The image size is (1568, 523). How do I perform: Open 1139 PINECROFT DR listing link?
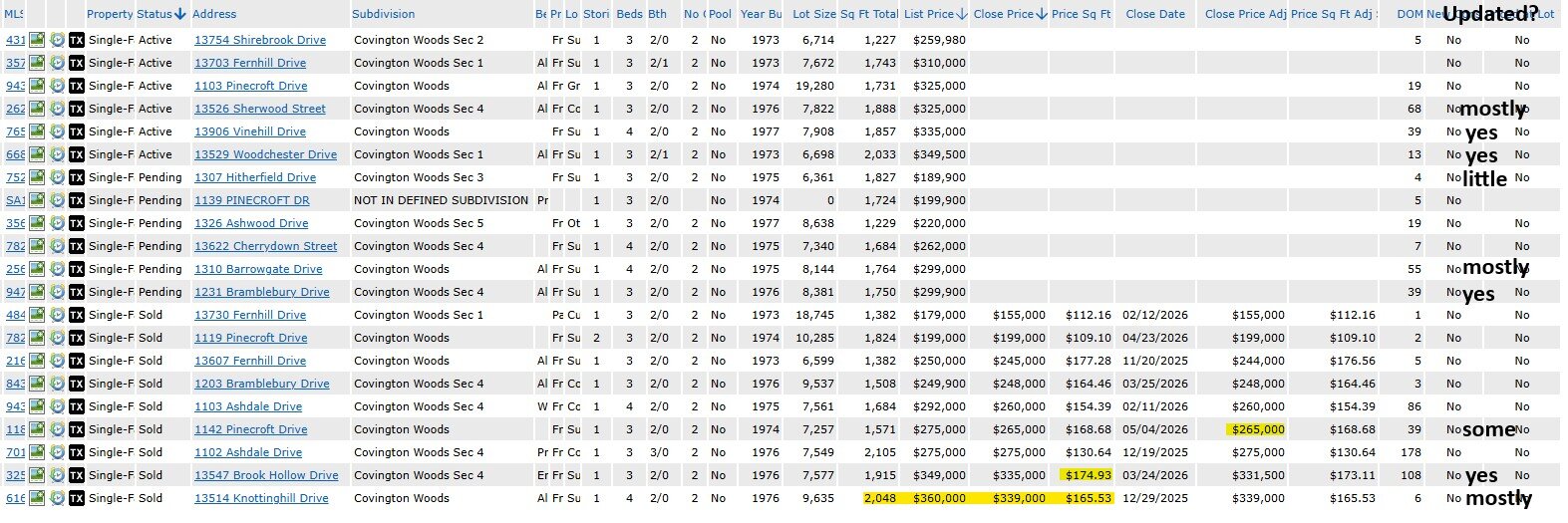(251, 200)
